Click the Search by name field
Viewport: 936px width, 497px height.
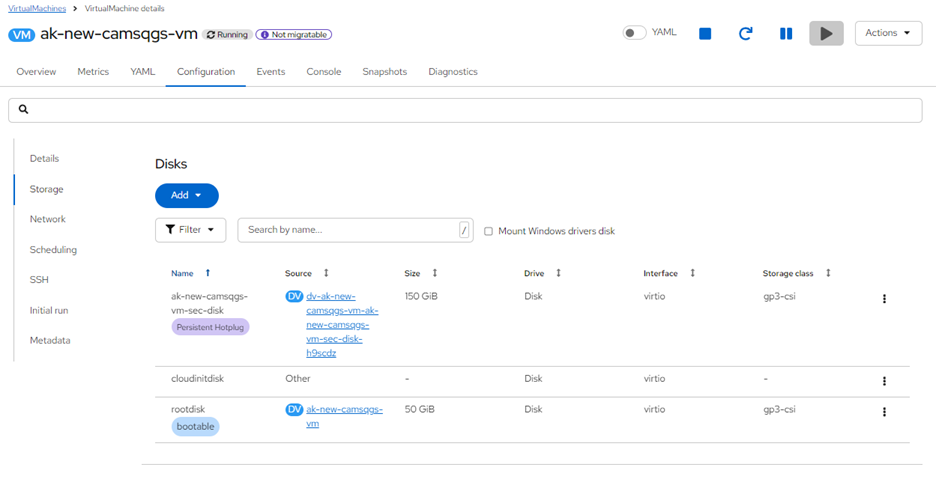pos(355,230)
